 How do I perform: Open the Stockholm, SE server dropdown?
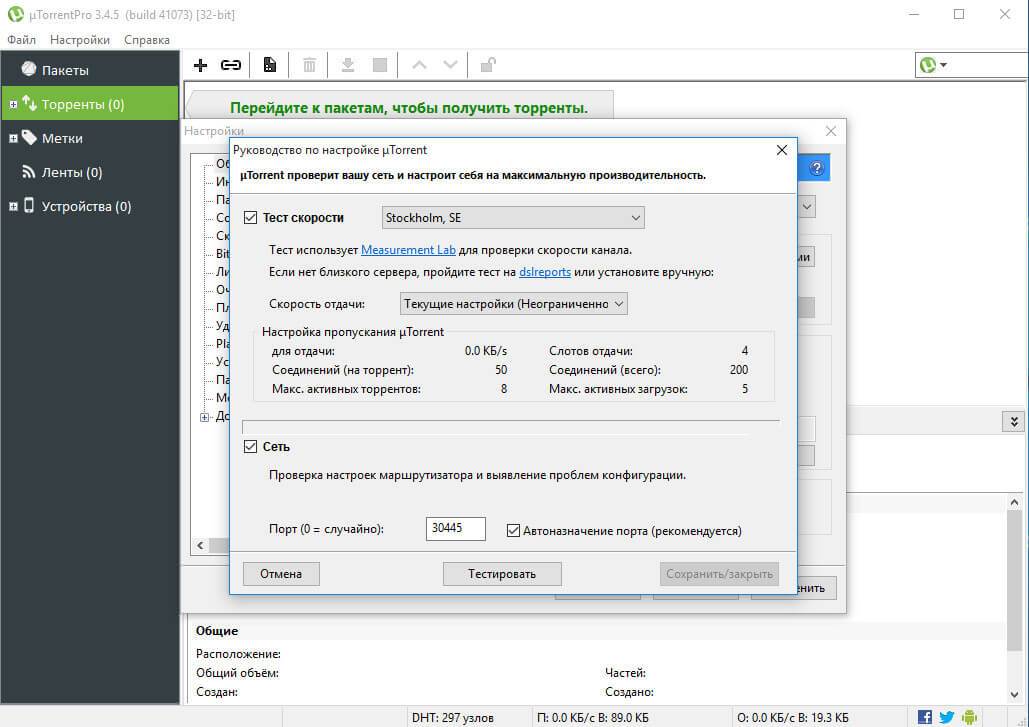point(513,218)
